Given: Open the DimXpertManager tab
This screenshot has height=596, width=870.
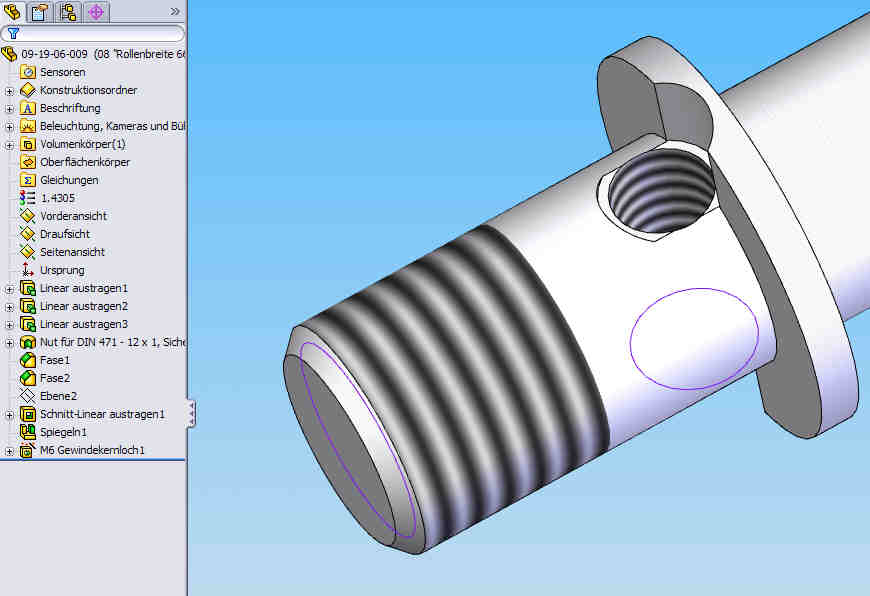Looking at the screenshot, I should tap(96, 12).
